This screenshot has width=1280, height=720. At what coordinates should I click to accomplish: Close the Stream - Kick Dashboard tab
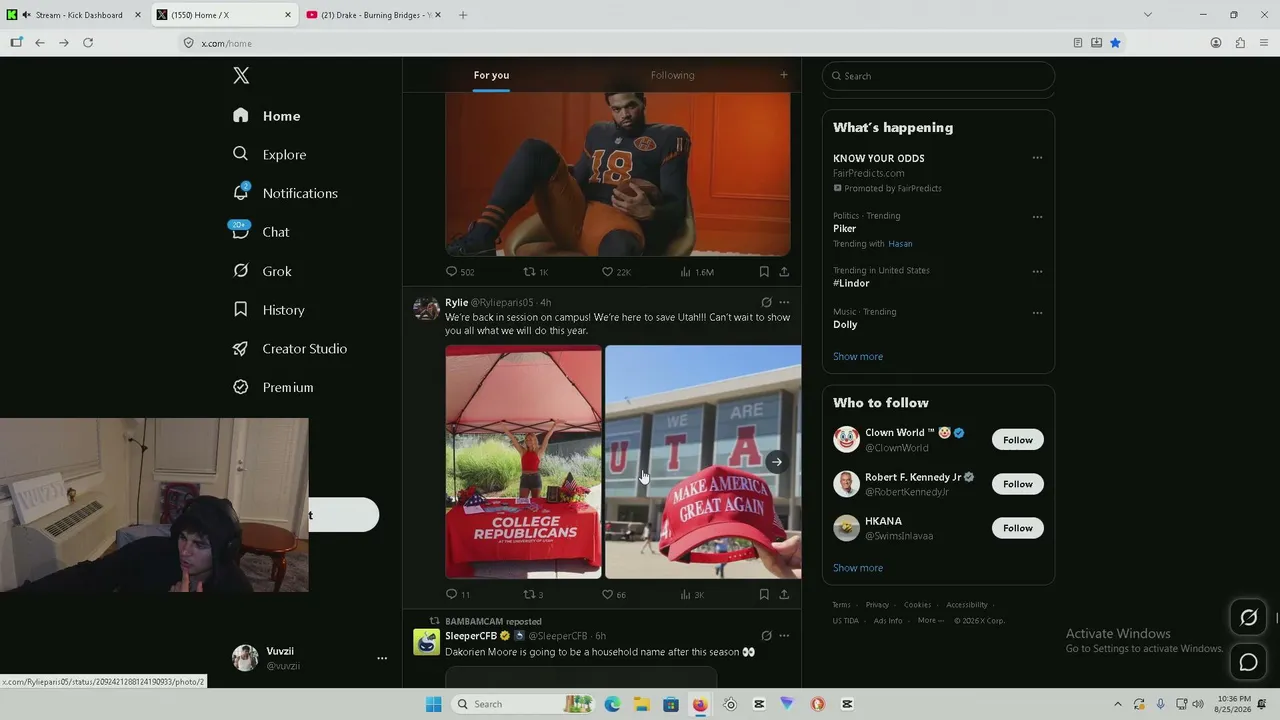click(138, 15)
